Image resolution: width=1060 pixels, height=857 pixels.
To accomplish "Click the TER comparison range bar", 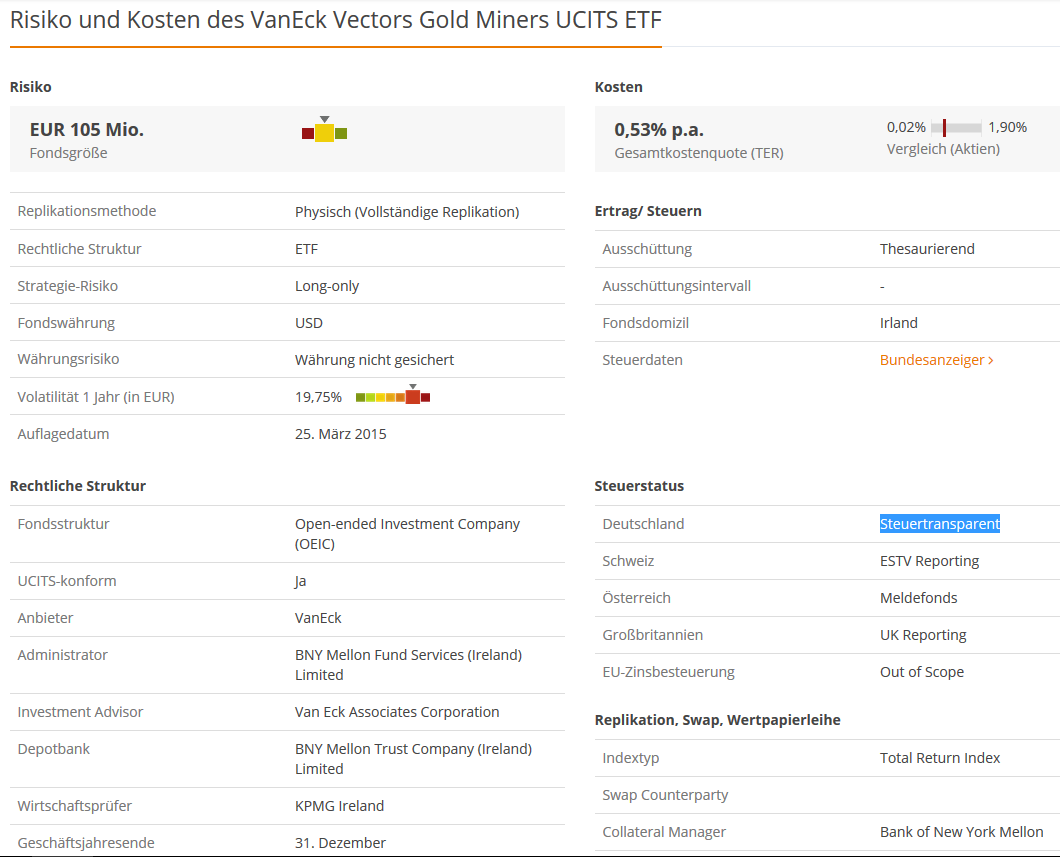I will coord(957,128).
